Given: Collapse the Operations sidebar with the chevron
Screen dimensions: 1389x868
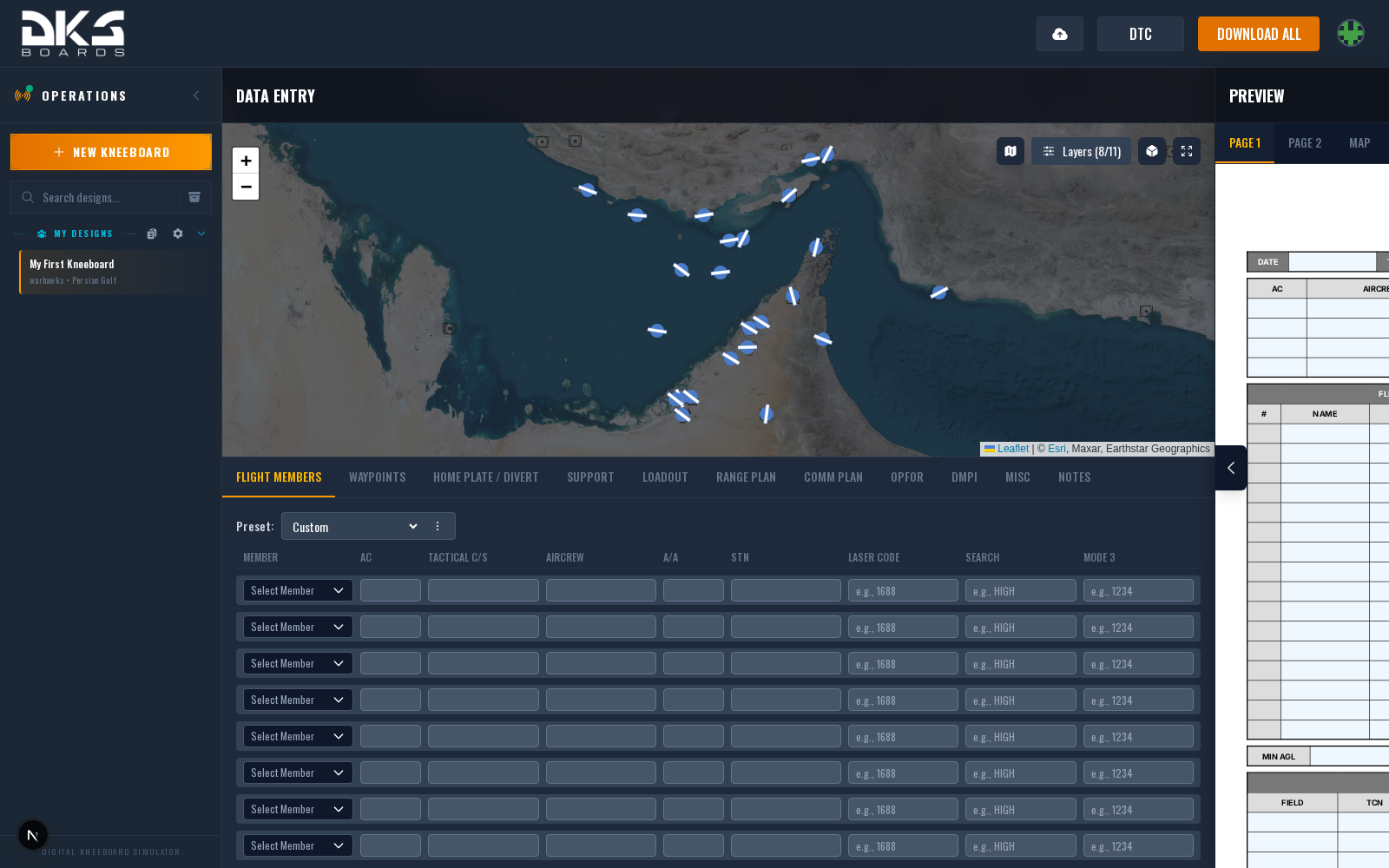Looking at the screenshot, I should pyautogui.click(x=196, y=95).
